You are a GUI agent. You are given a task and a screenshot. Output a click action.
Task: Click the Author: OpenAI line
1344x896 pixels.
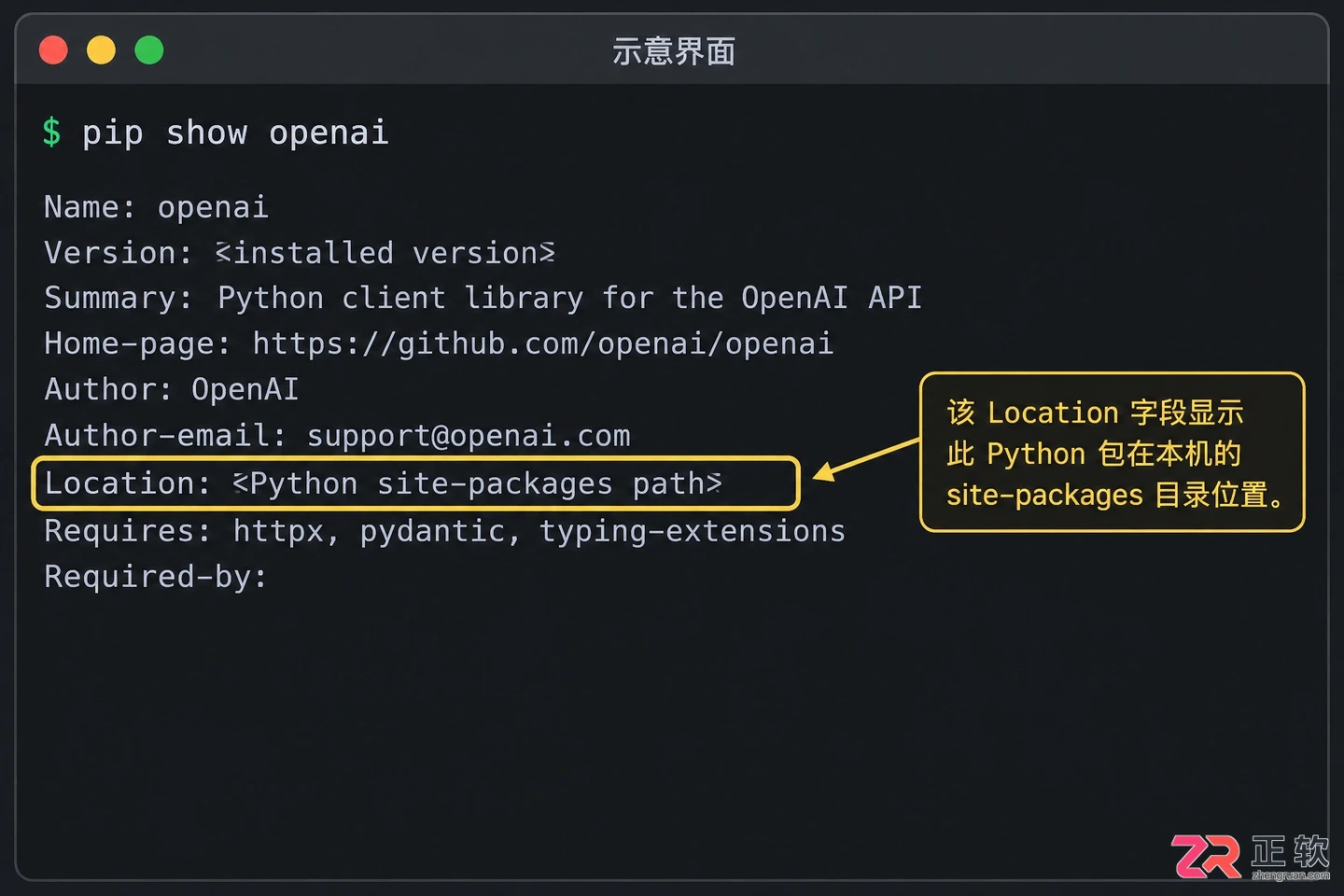[x=172, y=389]
